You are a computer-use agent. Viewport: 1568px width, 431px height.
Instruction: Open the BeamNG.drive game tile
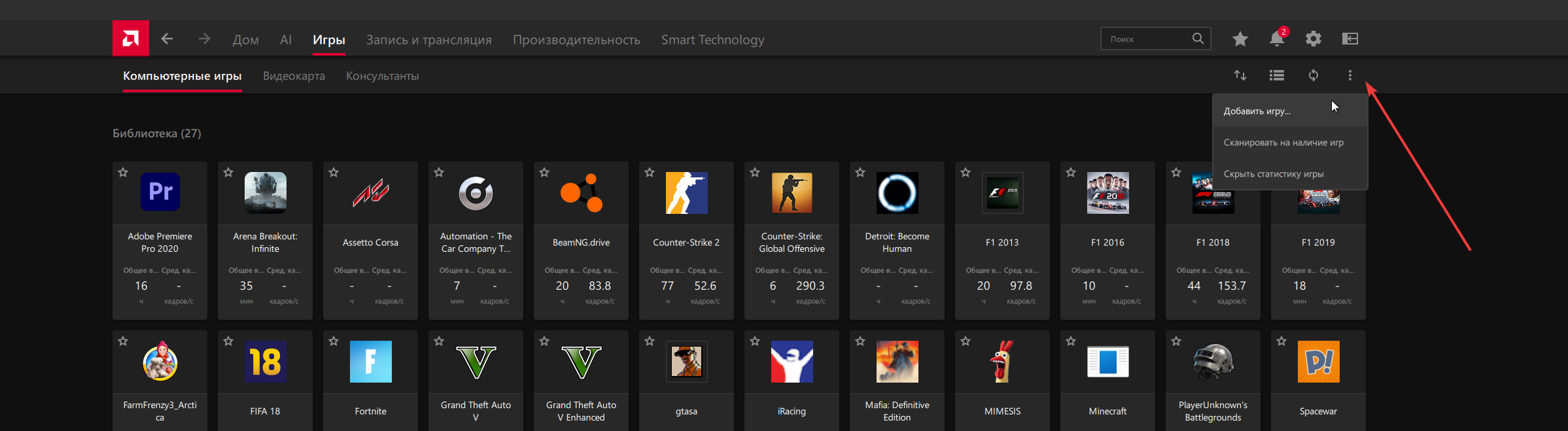(581, 241)
